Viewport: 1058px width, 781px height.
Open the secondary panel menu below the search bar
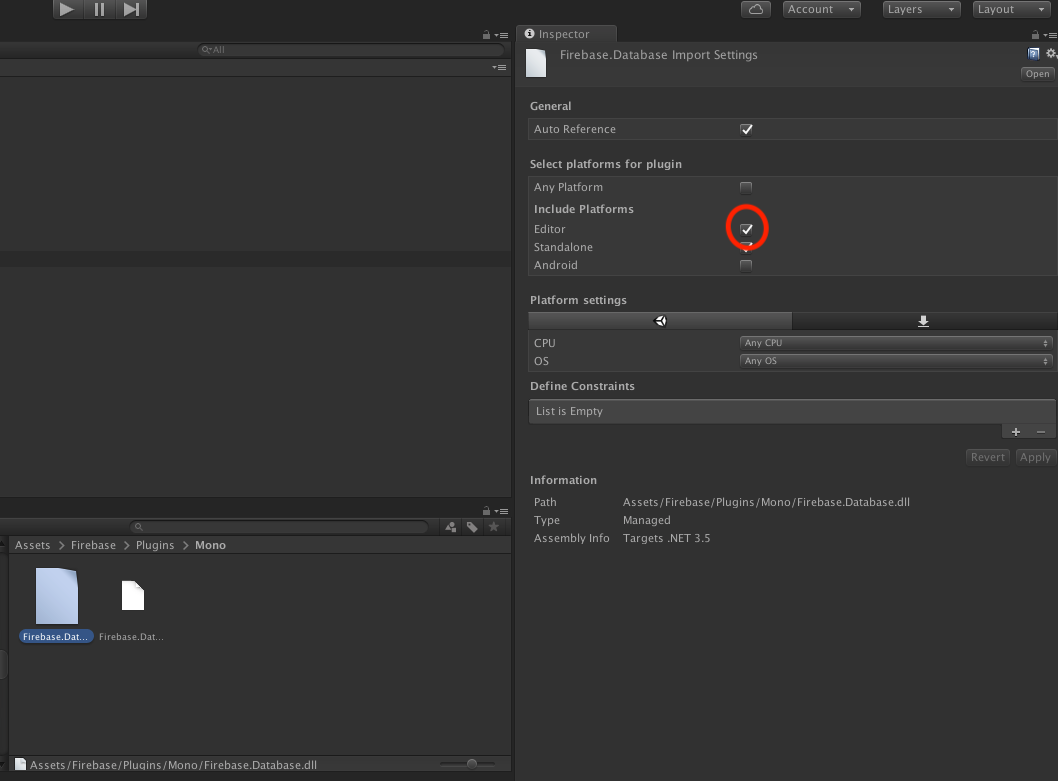[x=499, y=67]
